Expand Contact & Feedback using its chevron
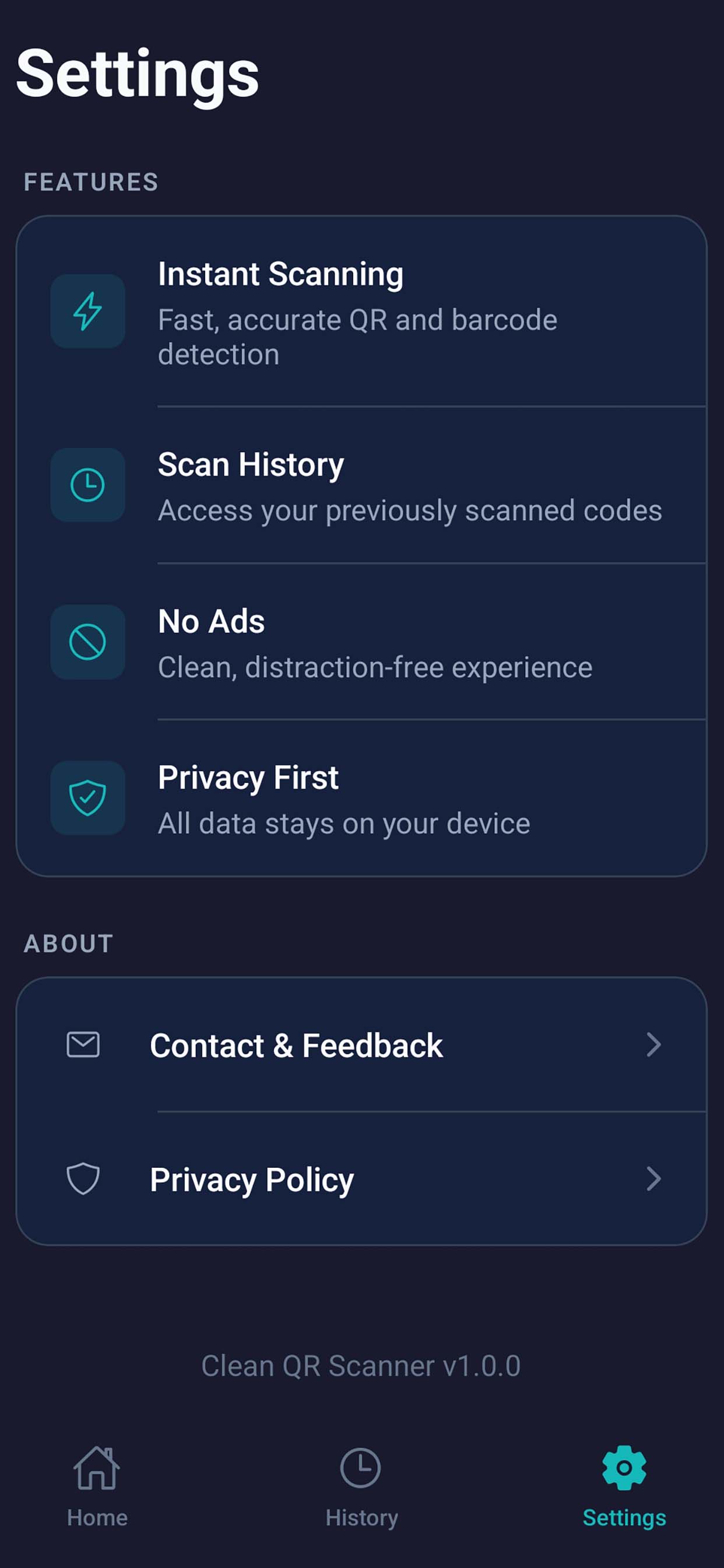The height and width of the screenshot is (1568, 724). pos(654,1045)
